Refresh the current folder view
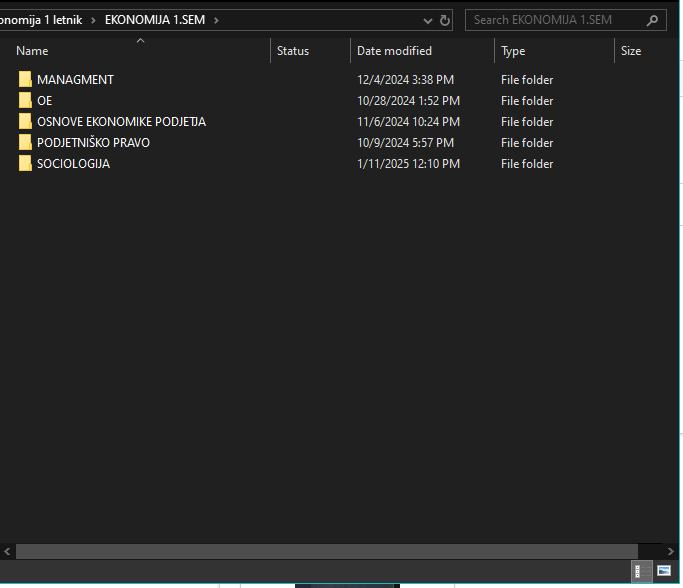The height and width of the screenshot is (588, 683). (x=444, y=20)
